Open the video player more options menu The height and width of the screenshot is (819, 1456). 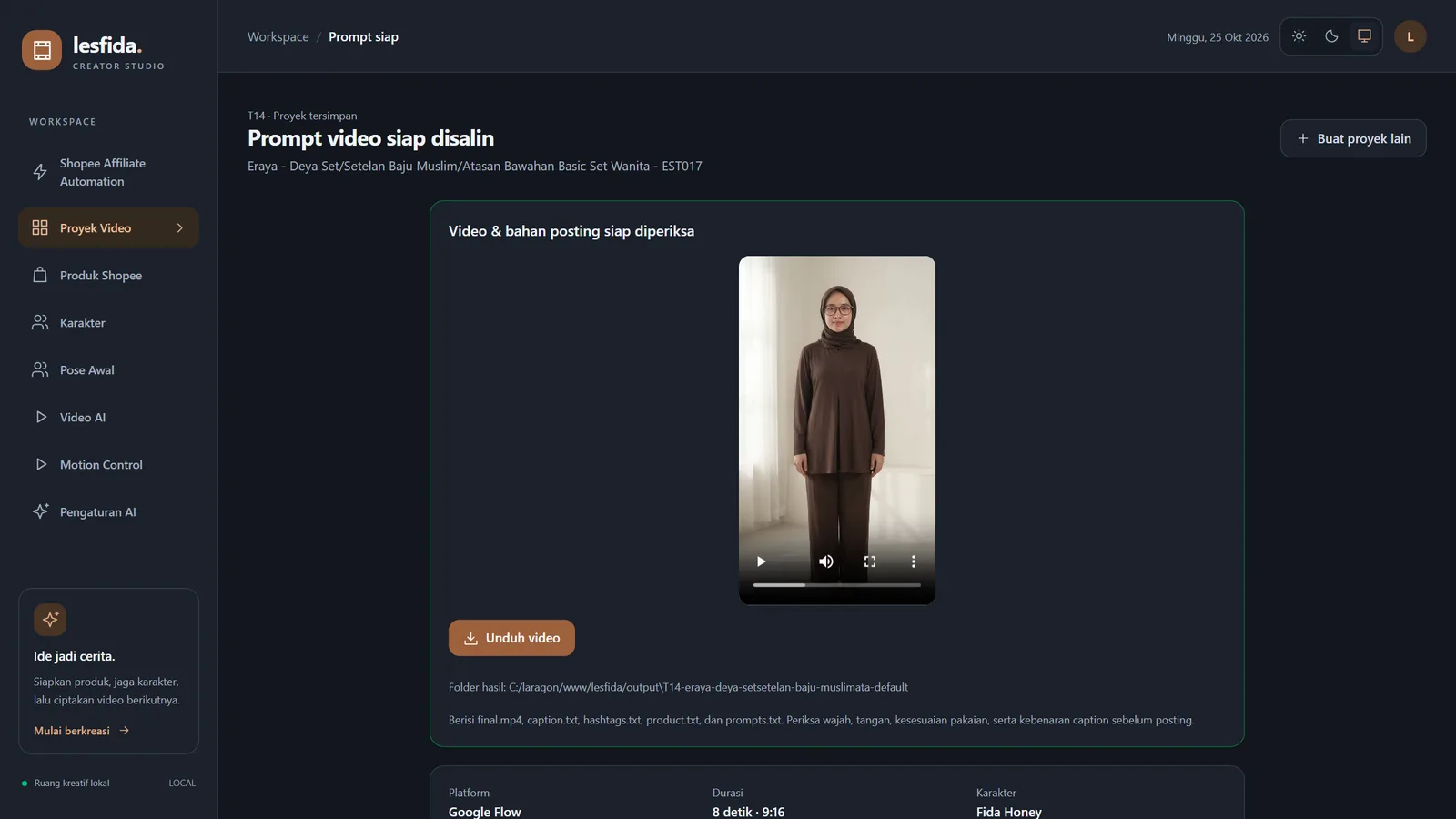point(914,561)
